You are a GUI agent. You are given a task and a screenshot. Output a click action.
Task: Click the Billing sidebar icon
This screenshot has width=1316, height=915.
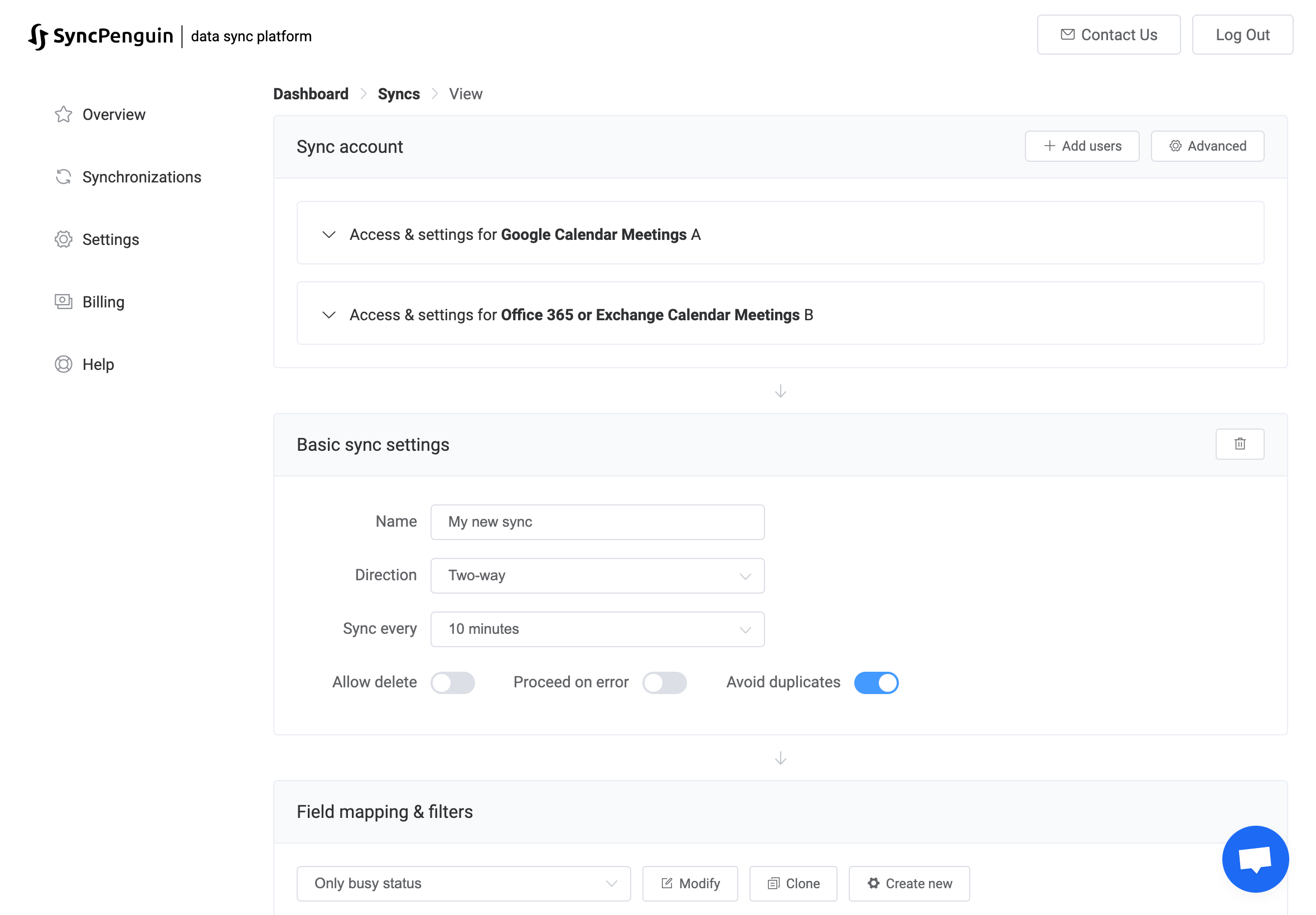click(64, 302)
